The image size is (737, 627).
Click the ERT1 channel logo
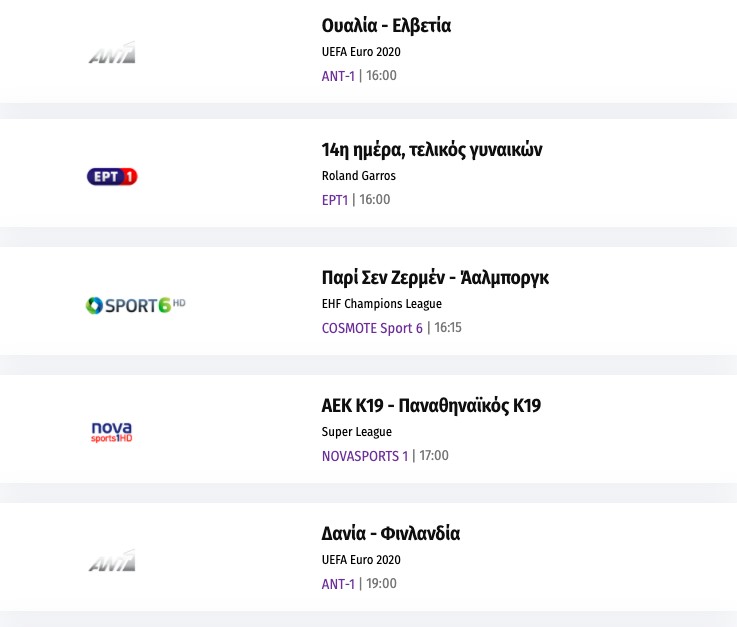[x=111, y=177]
